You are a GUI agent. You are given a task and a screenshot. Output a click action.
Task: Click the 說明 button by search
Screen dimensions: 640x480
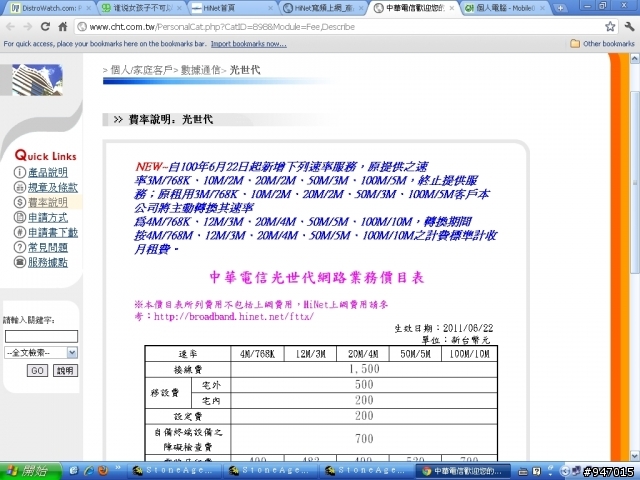point(65,371)
